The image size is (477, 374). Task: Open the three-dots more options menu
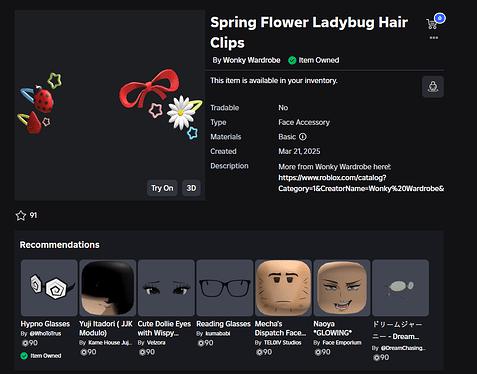click(434, 38)
